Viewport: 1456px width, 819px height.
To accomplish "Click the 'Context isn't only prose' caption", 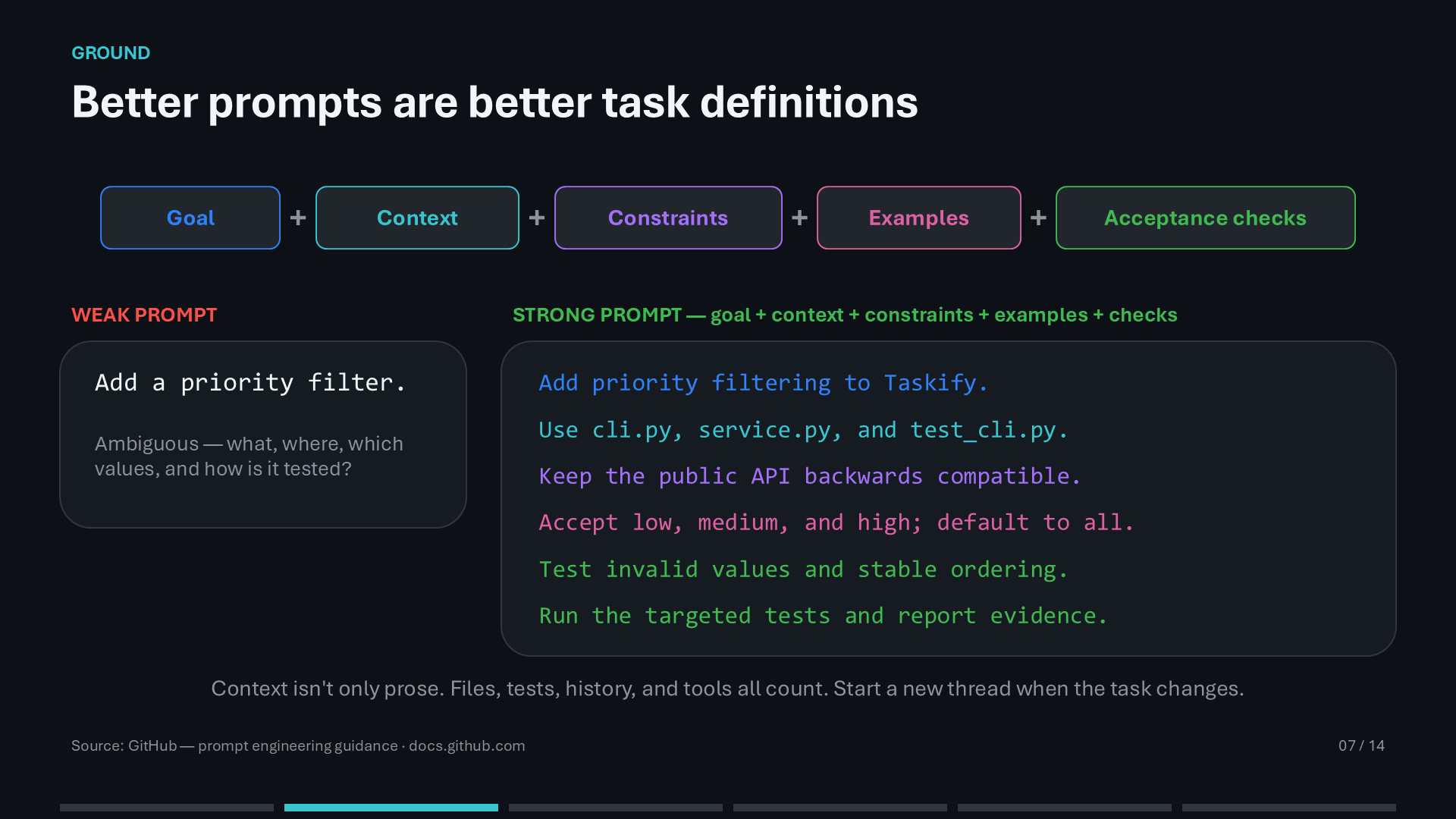I will coord(727,689).
